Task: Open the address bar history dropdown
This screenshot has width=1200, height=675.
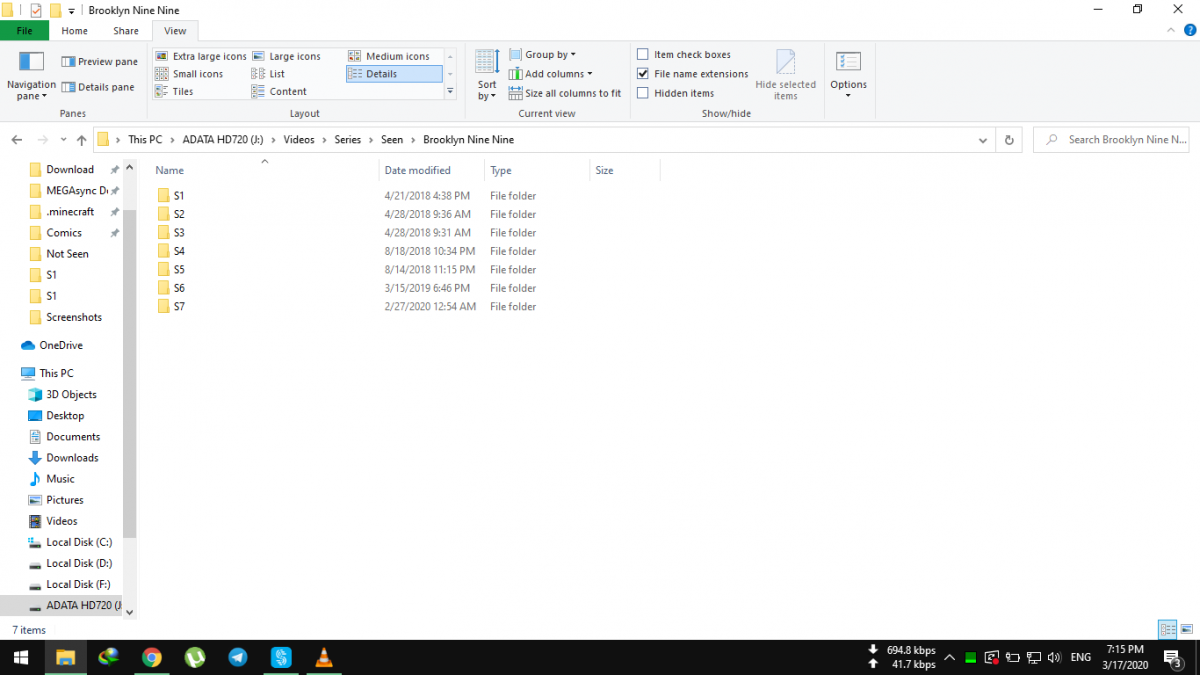Action: (x=982, y=140)
